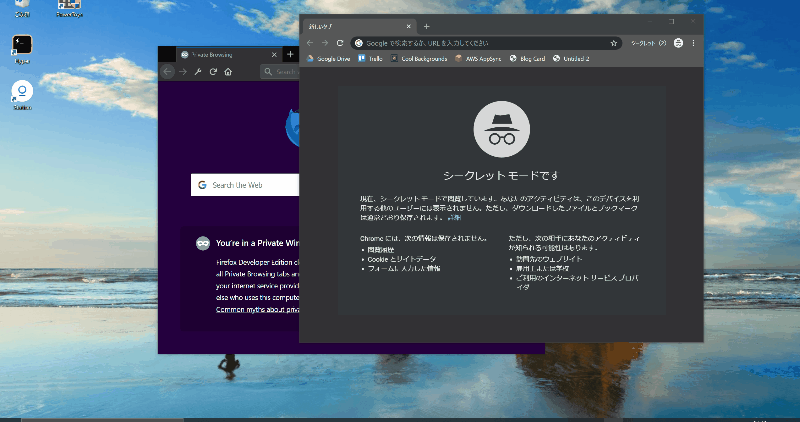The height and width of the screenshot is (422, 800).
Task: Click the 'You're in a Private Win' heading in Firefox
Action: pos(257,243)
